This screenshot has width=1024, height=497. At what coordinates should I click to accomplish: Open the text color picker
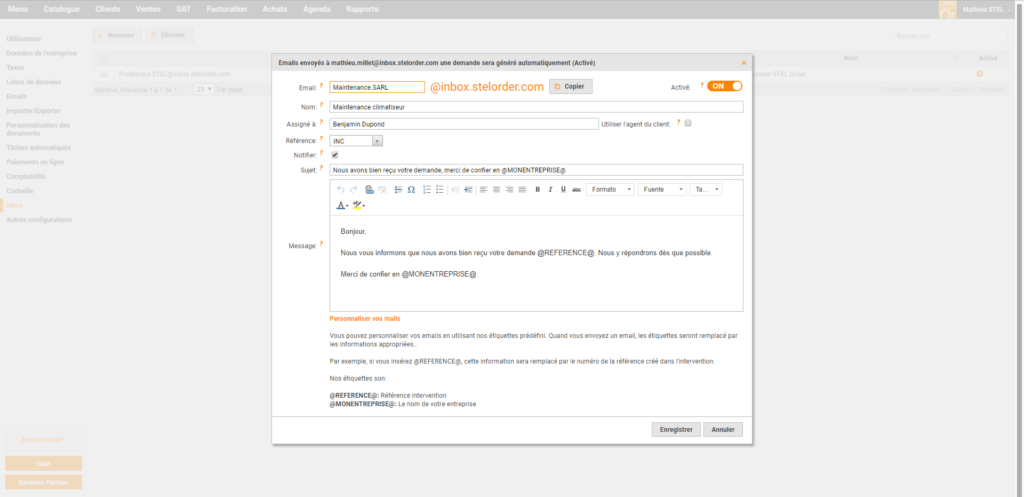click(x=342, y=205)
